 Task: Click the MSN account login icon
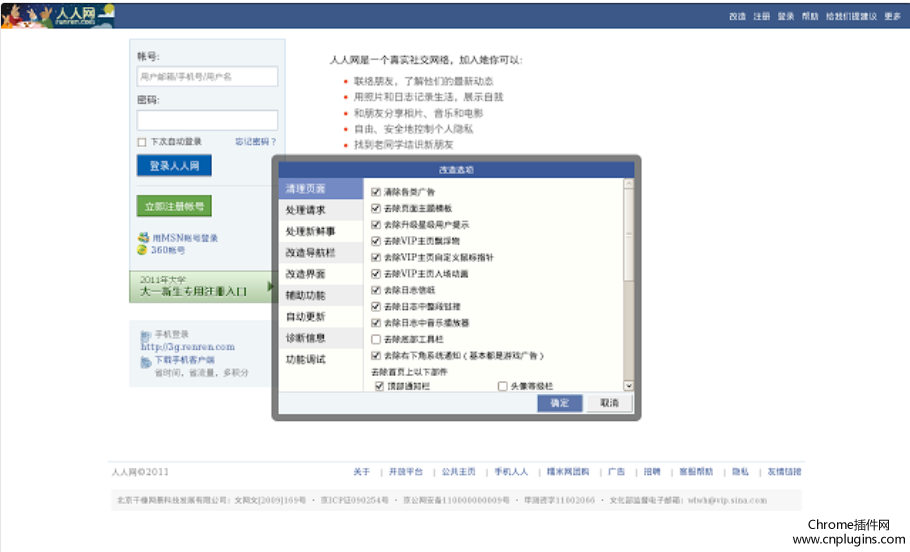click(x=144, y=238)
